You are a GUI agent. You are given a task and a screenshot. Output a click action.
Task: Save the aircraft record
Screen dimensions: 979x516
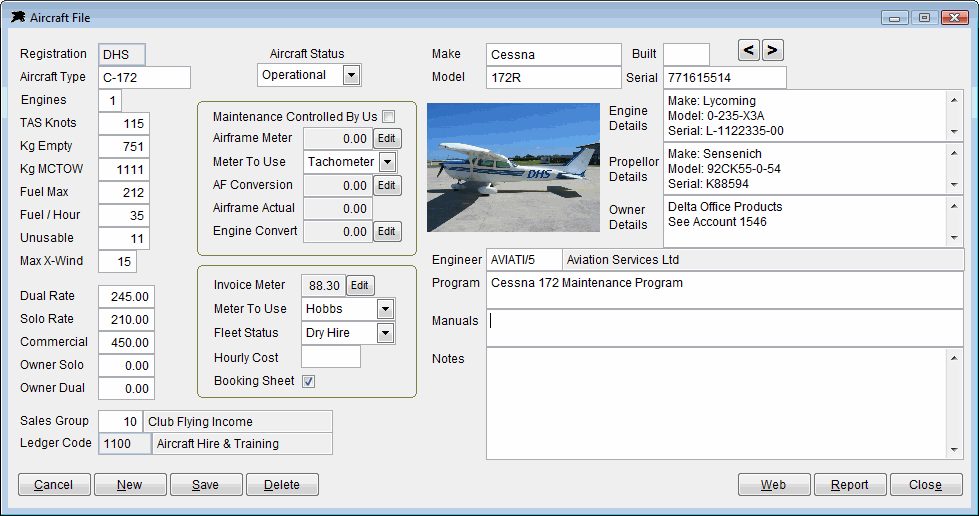point(206,485)
